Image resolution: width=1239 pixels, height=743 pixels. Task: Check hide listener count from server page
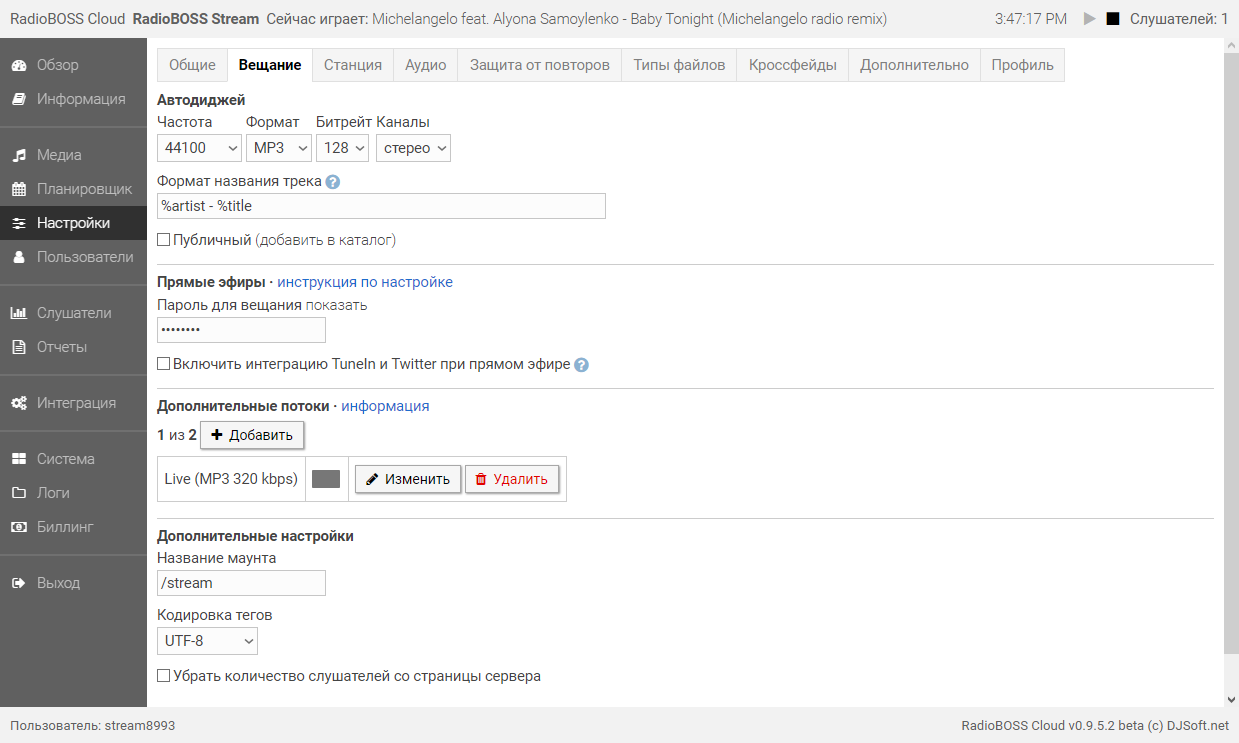point(164,676)
